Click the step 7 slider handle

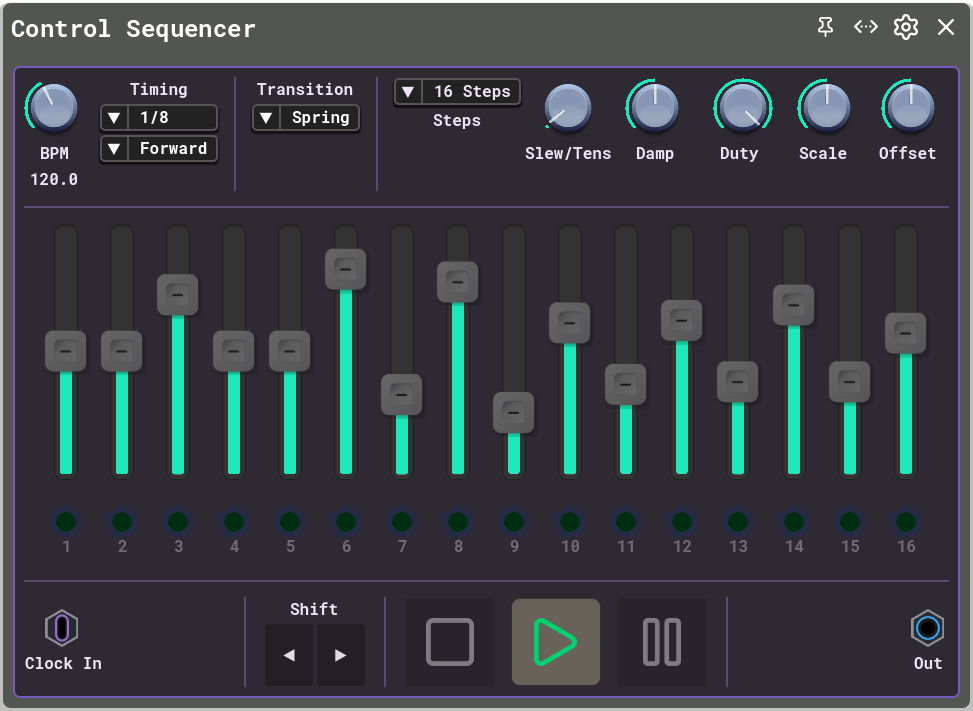click(402, 395)
